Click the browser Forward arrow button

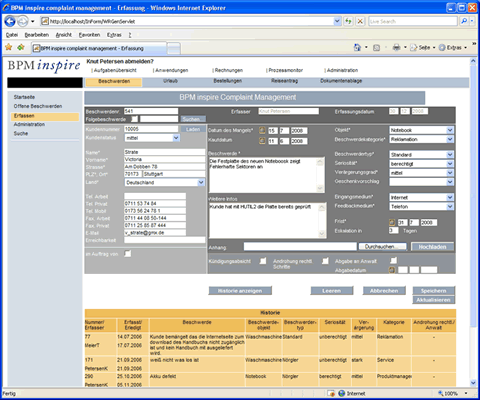tap(22, 22)
